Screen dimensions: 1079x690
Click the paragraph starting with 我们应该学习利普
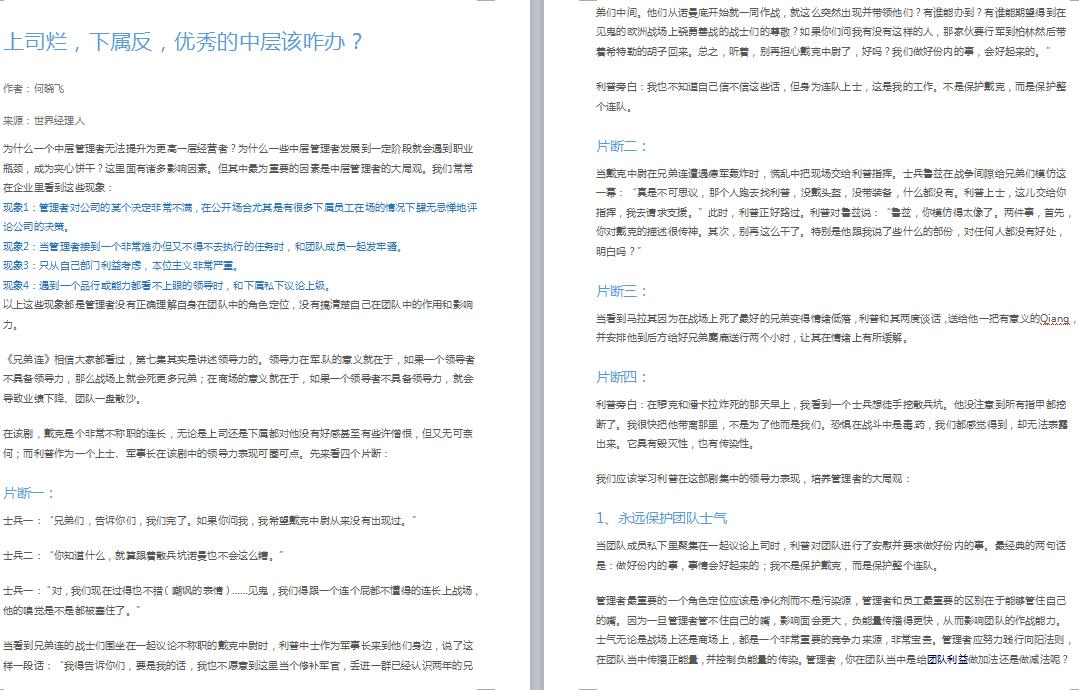[753, 479]
